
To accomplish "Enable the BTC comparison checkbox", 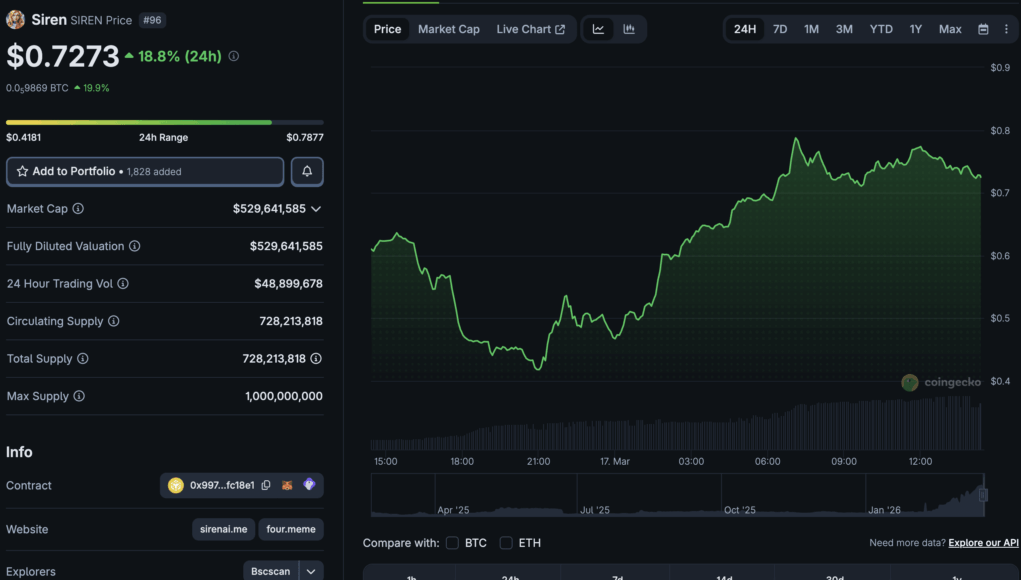I will point(452,543).
